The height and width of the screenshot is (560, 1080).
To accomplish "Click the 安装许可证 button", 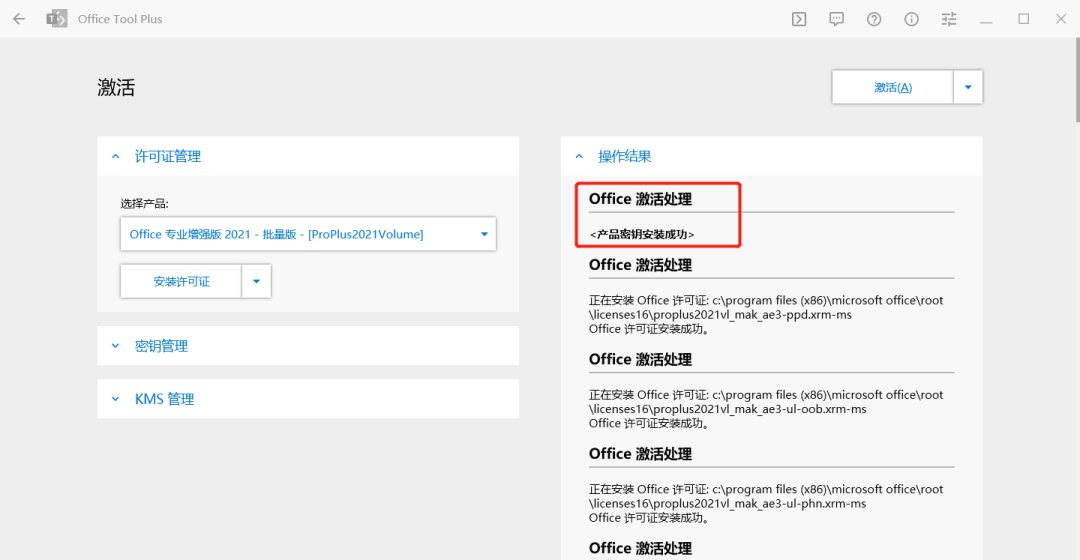I will 181,281.
